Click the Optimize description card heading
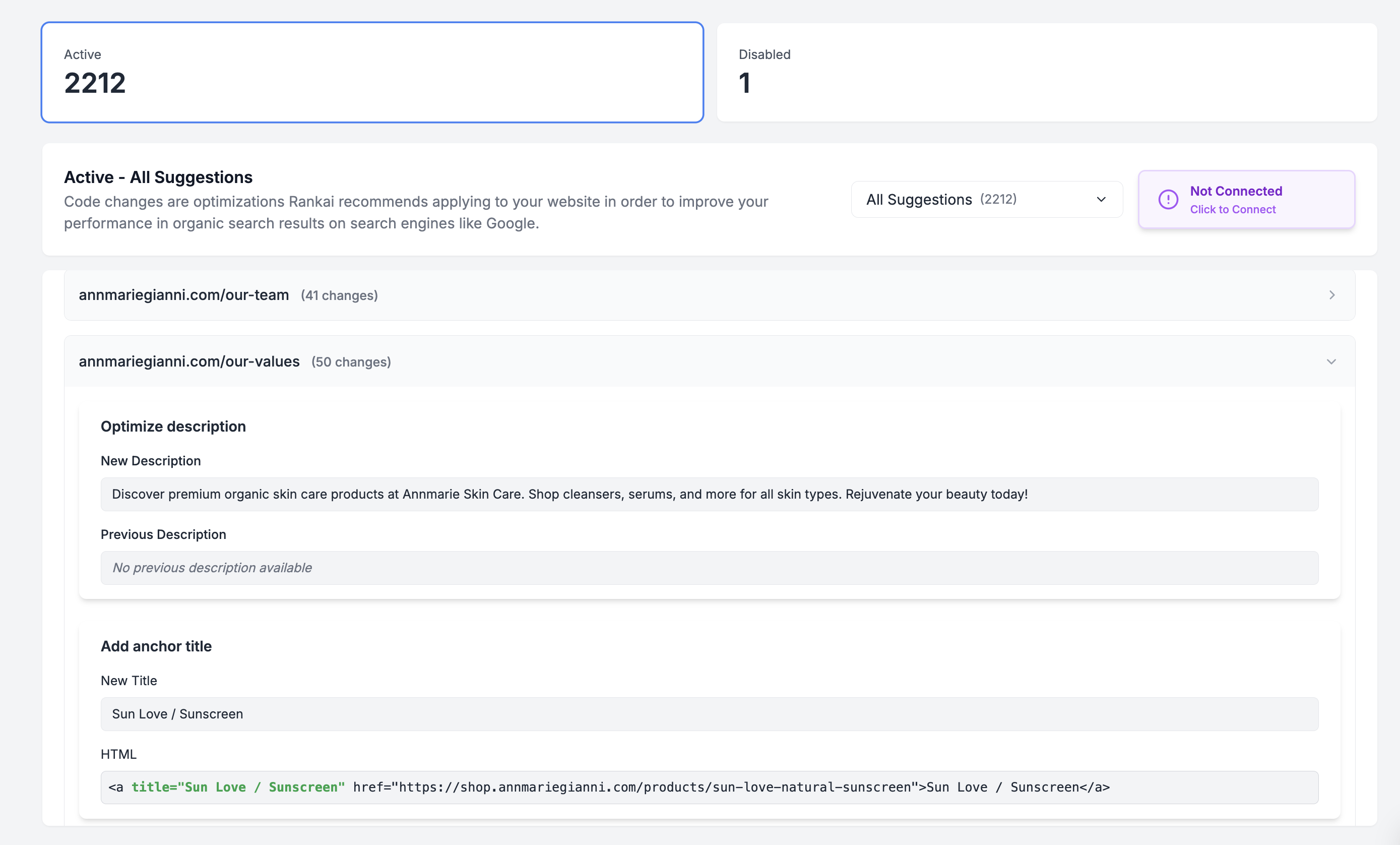1400x845 pixels. click(x=173, y=427)
